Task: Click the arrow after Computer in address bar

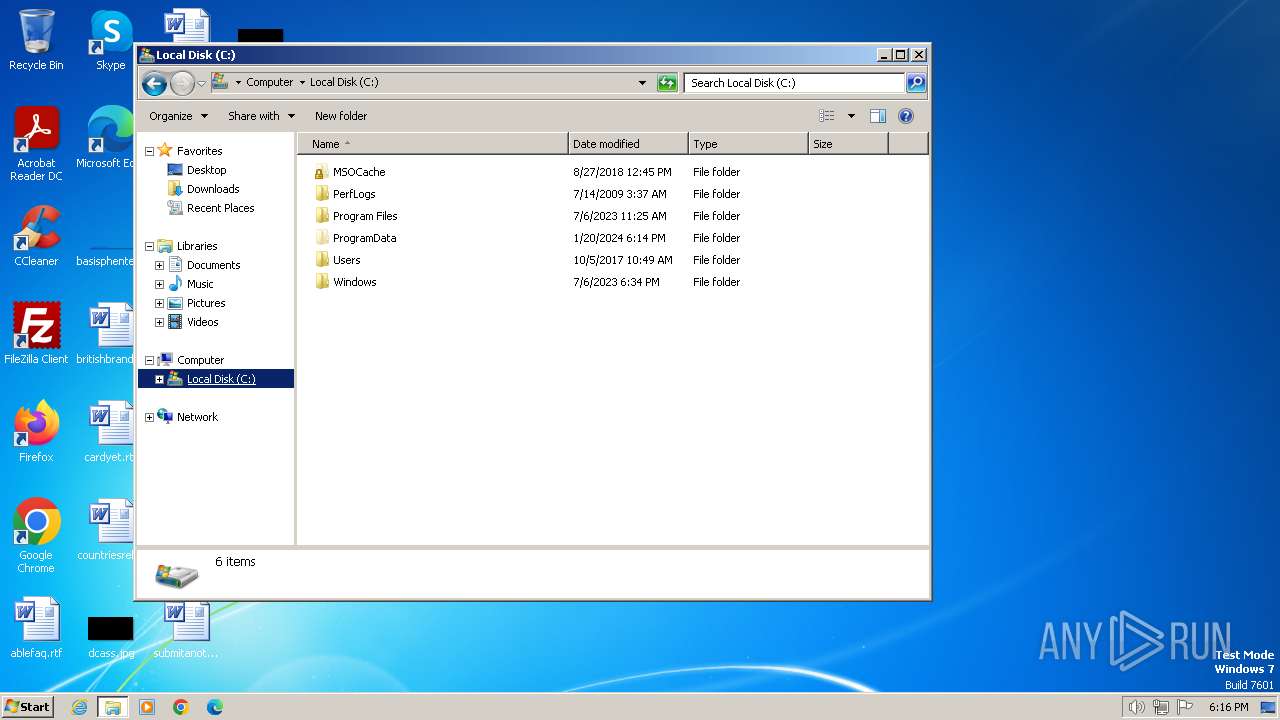Action: (302, 83)
